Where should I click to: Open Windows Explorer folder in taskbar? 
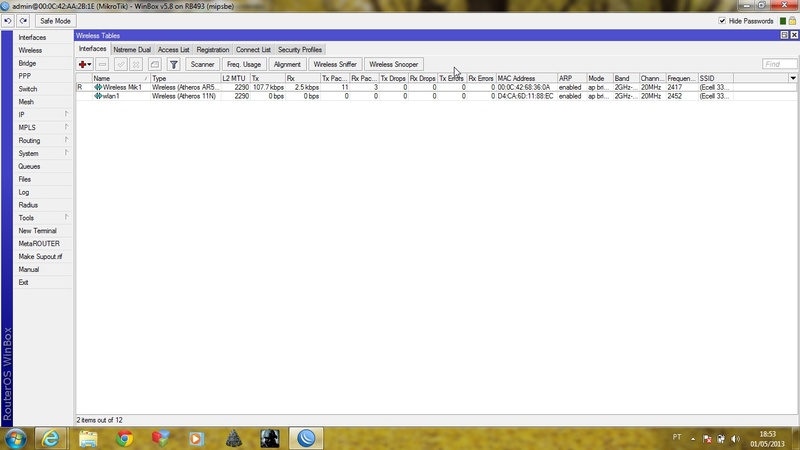point(88,438)
